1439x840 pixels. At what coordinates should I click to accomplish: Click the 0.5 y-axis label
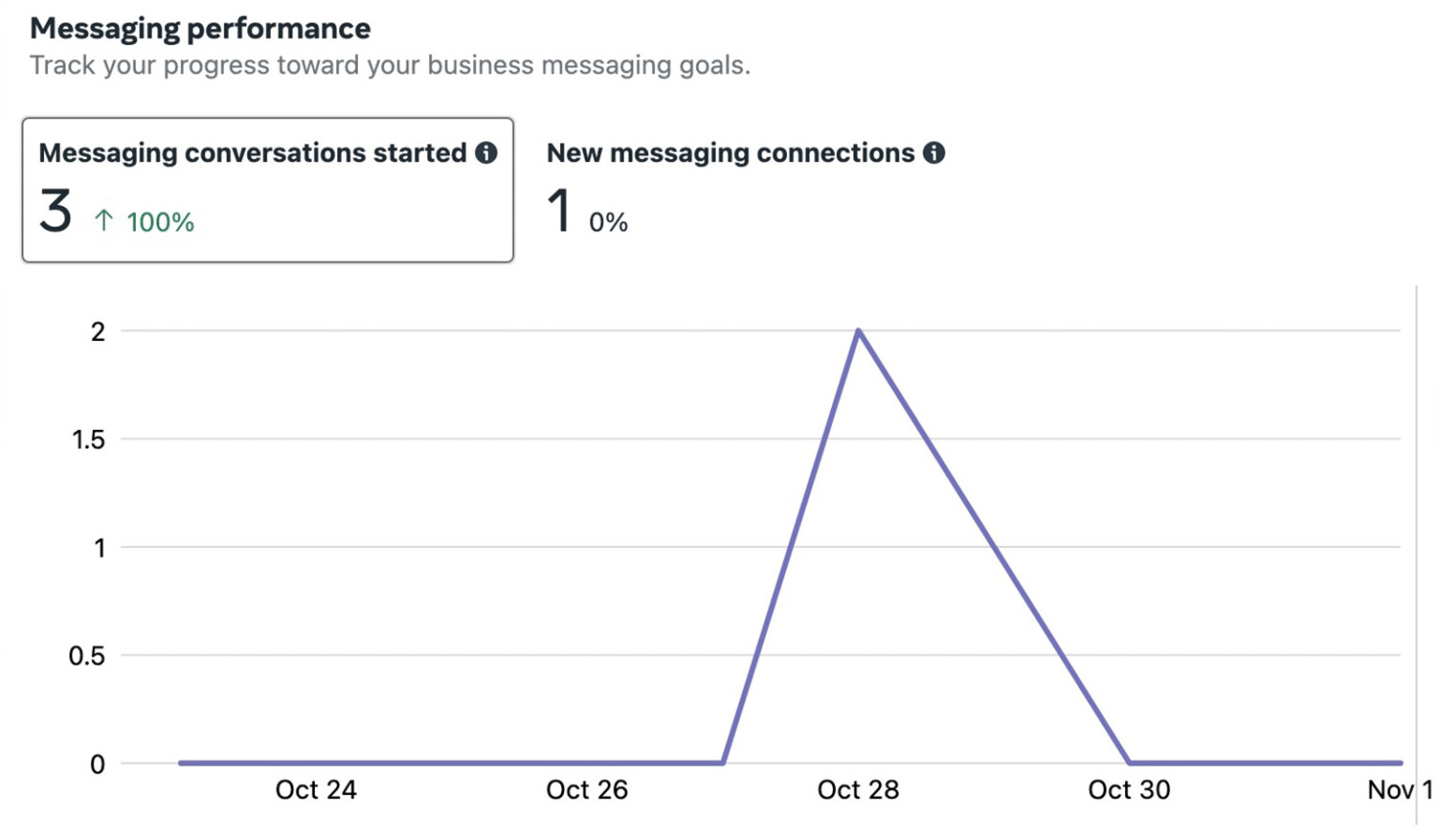[x=87, y=656]
